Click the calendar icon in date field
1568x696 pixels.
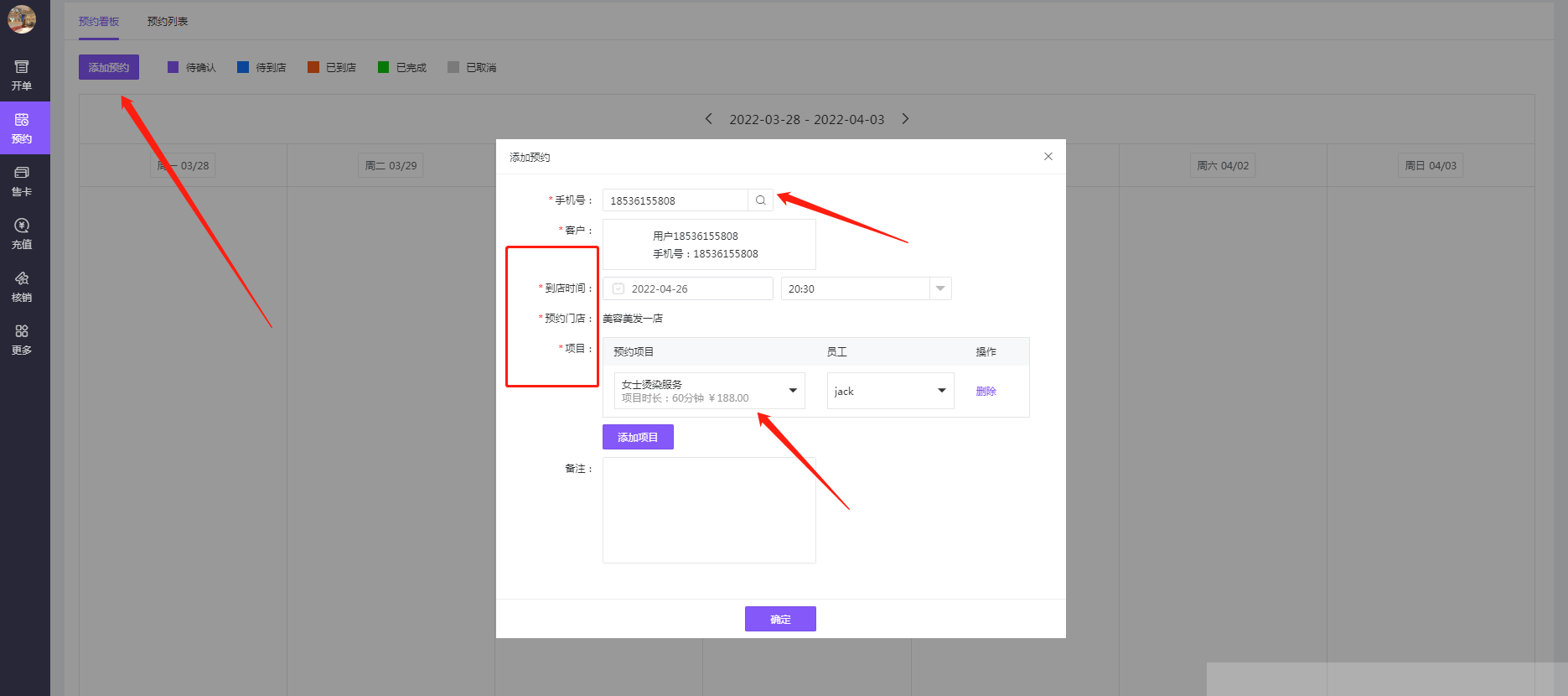click(x=618, y=288)
